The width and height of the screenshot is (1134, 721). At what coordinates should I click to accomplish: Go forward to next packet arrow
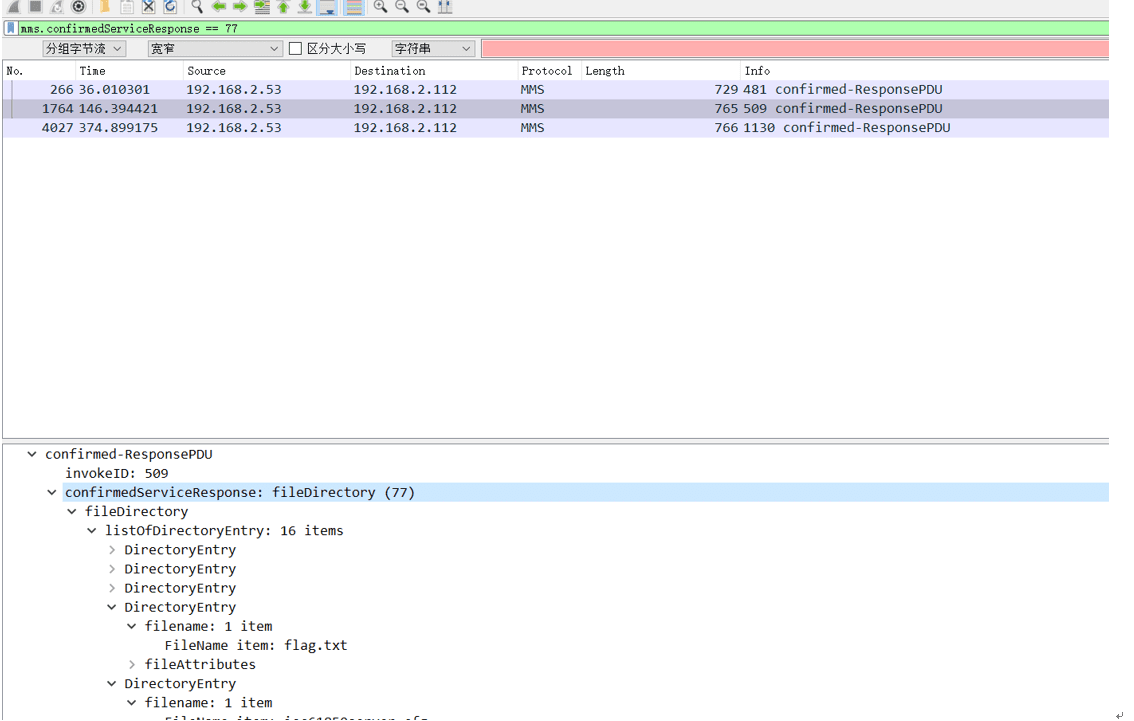tap(240, 7)
